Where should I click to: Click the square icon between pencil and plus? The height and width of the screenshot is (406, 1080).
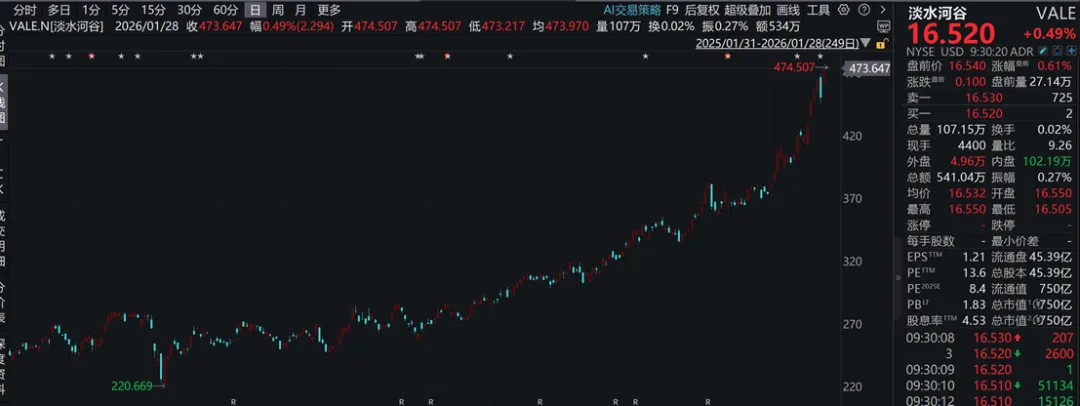pyautogui.click(x=1057, y=51)
